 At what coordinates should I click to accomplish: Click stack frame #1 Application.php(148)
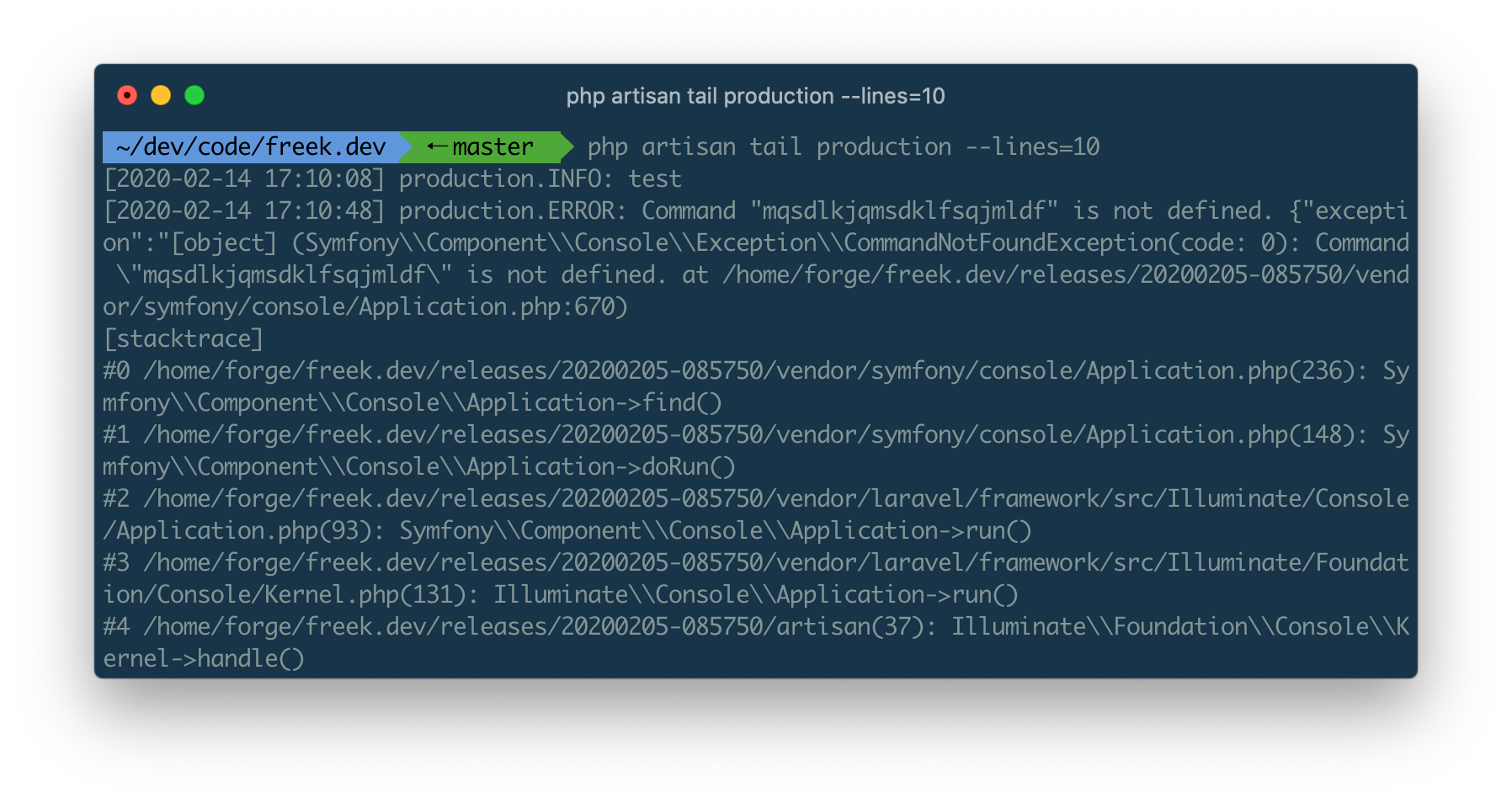pyautogui.click(x=756, y=450)
